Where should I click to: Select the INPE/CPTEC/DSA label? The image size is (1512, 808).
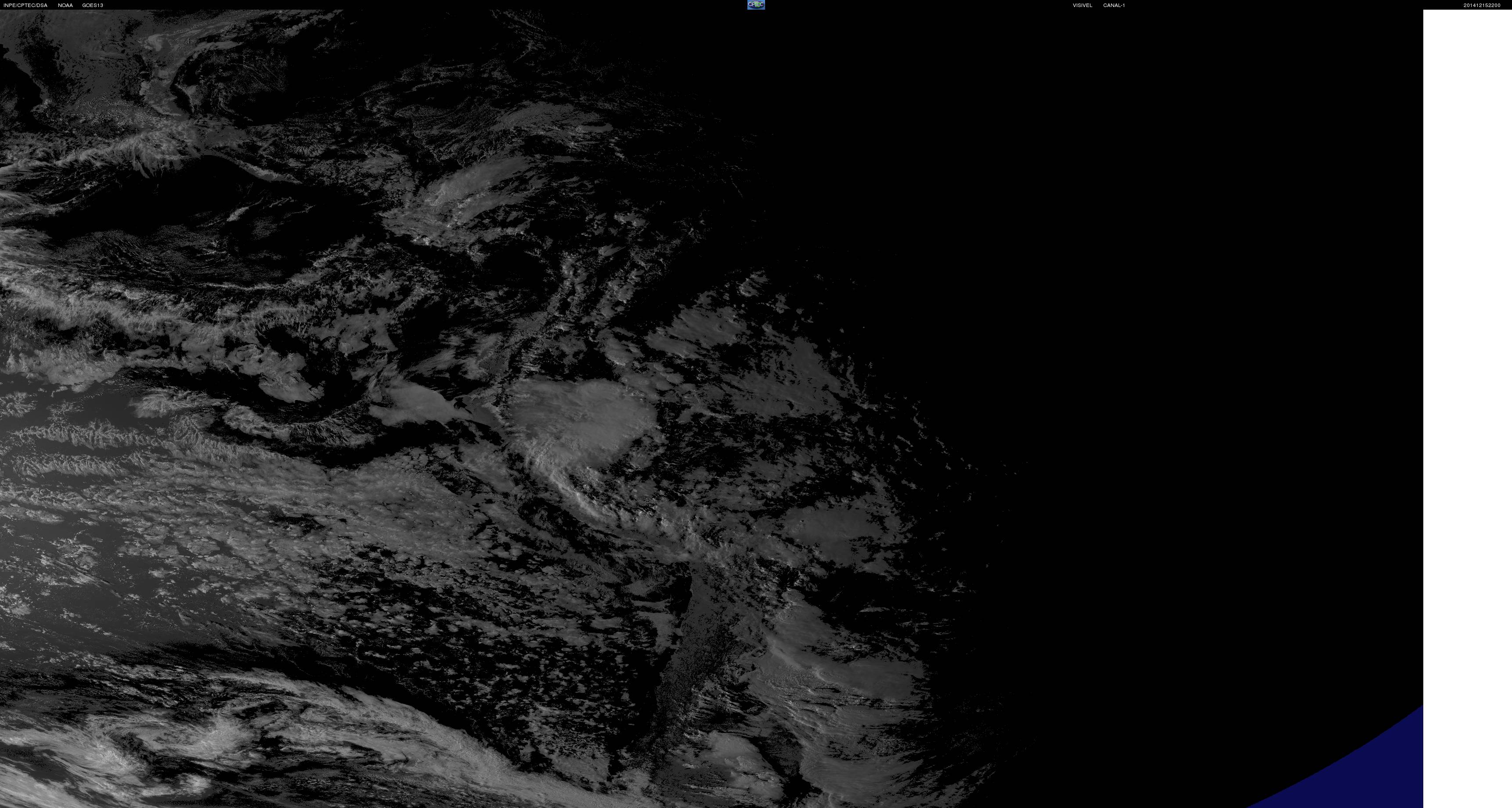[x=25, y=5]
